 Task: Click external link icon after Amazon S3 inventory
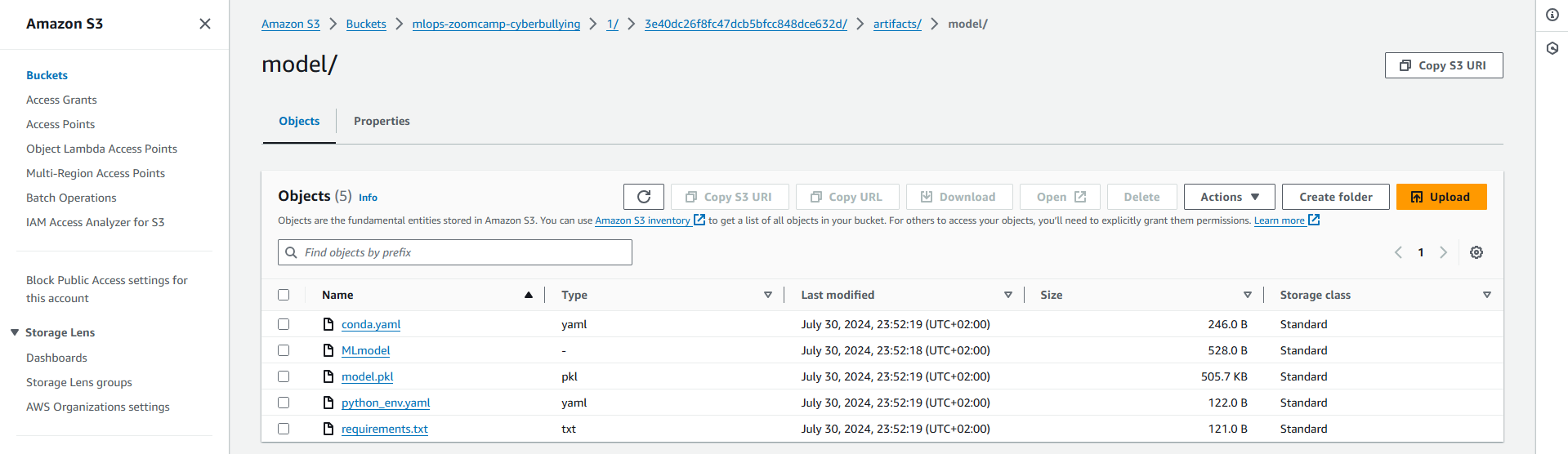[x=699, y=220]
